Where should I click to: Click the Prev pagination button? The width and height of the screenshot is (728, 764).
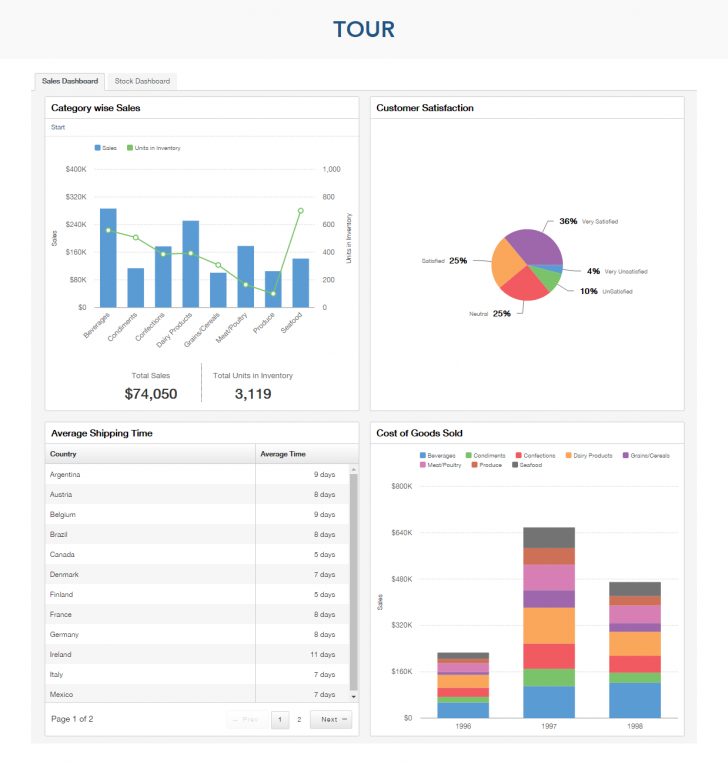247,719
